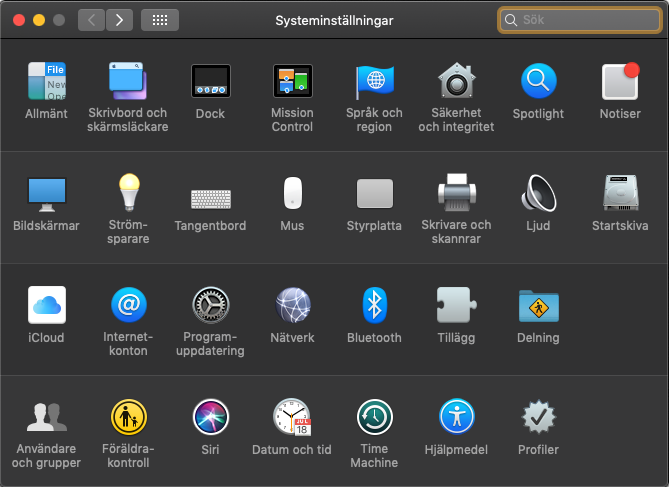The height and width of the screenshot is (487, 669).
Task: Focus the Sök search field
Action: [x=580, y=20]
